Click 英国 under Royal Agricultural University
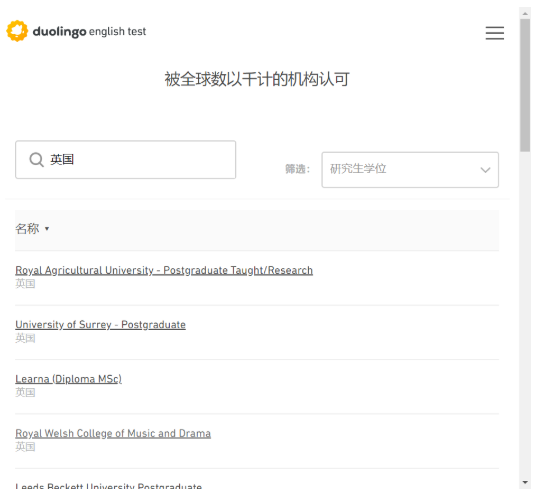This screenshot has width=541, height=492. (25, 284)
